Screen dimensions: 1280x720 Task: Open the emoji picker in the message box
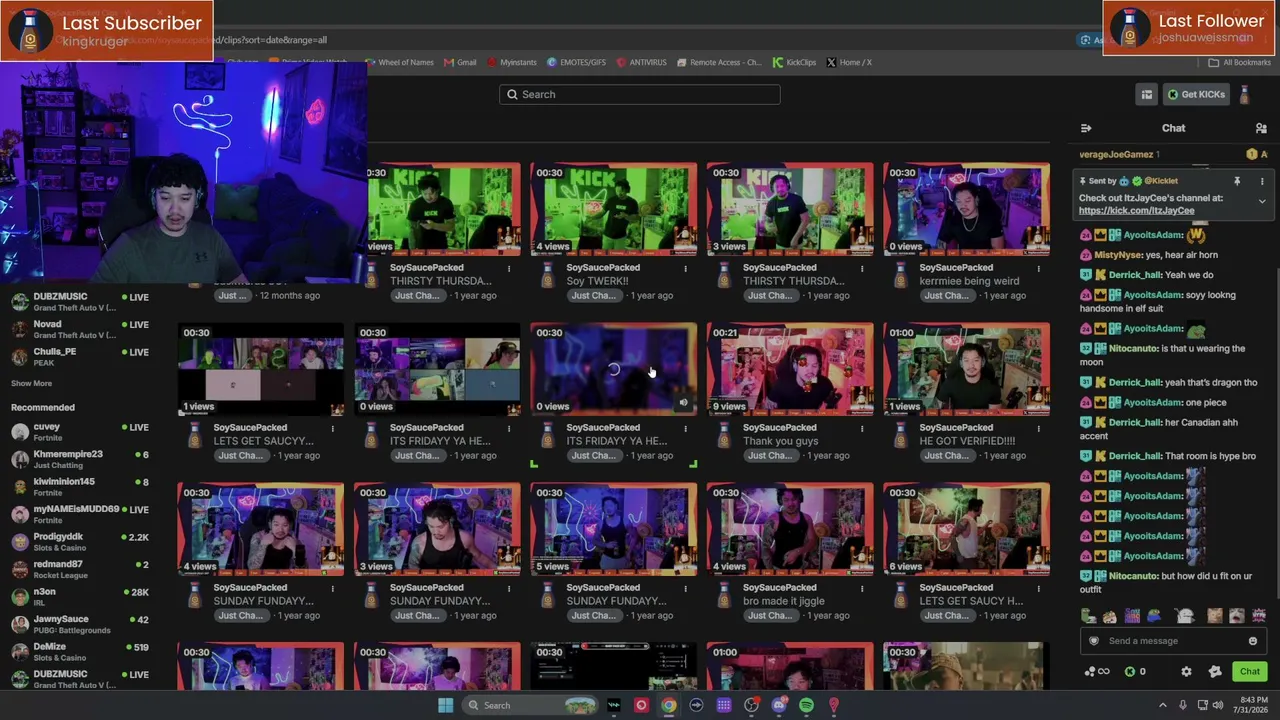click(1253, 641)
